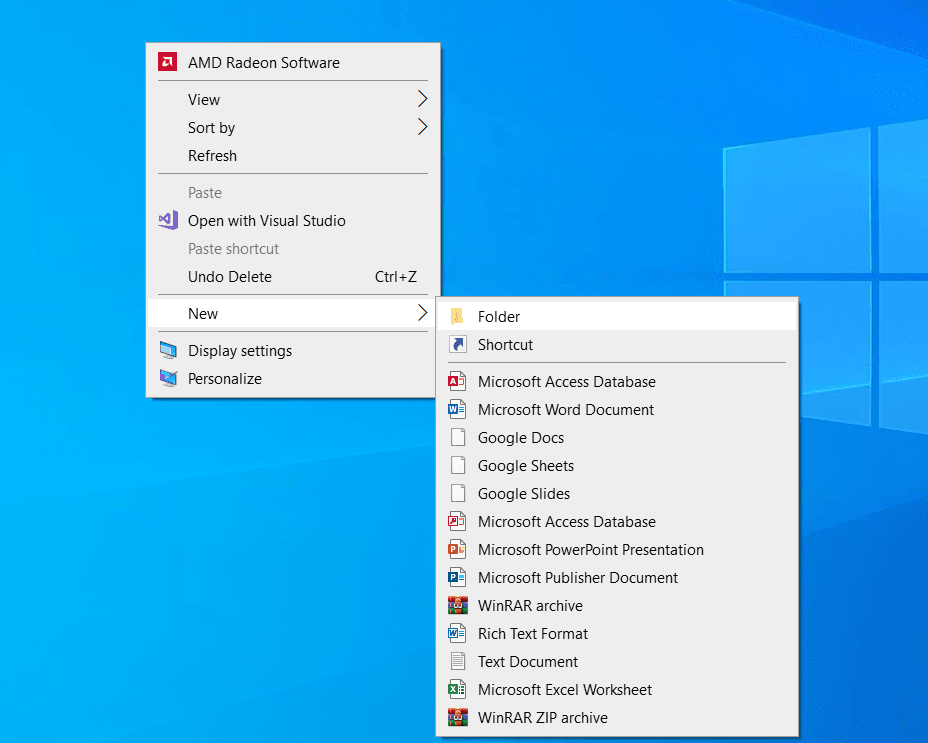This screenshot has height=743, width=928.
Task: Click the PowerPoint Presentation icon
Action: 457,549
